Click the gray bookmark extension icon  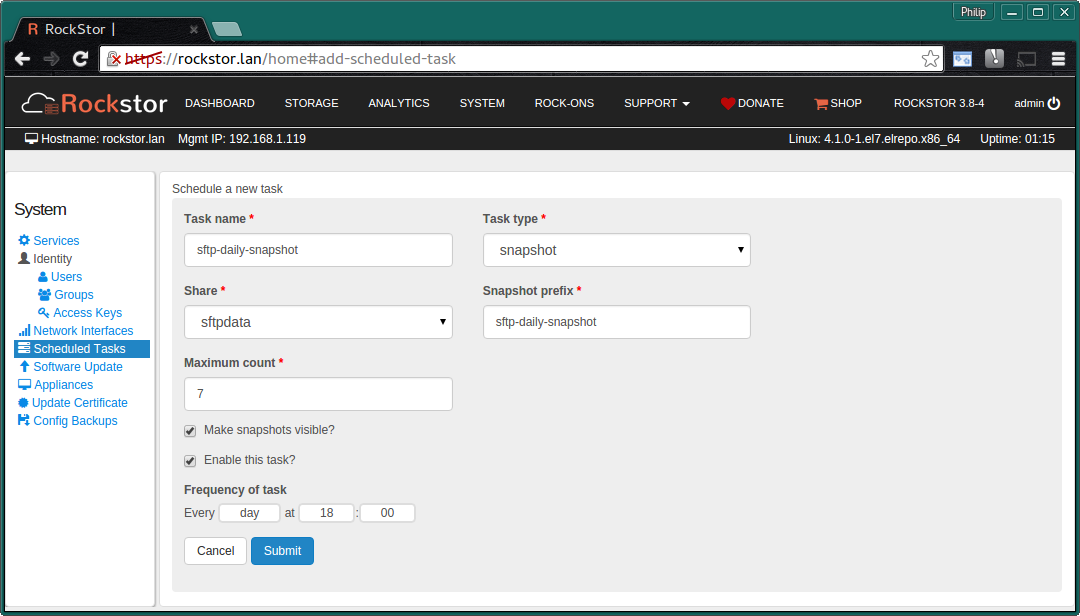pos(995,59)
